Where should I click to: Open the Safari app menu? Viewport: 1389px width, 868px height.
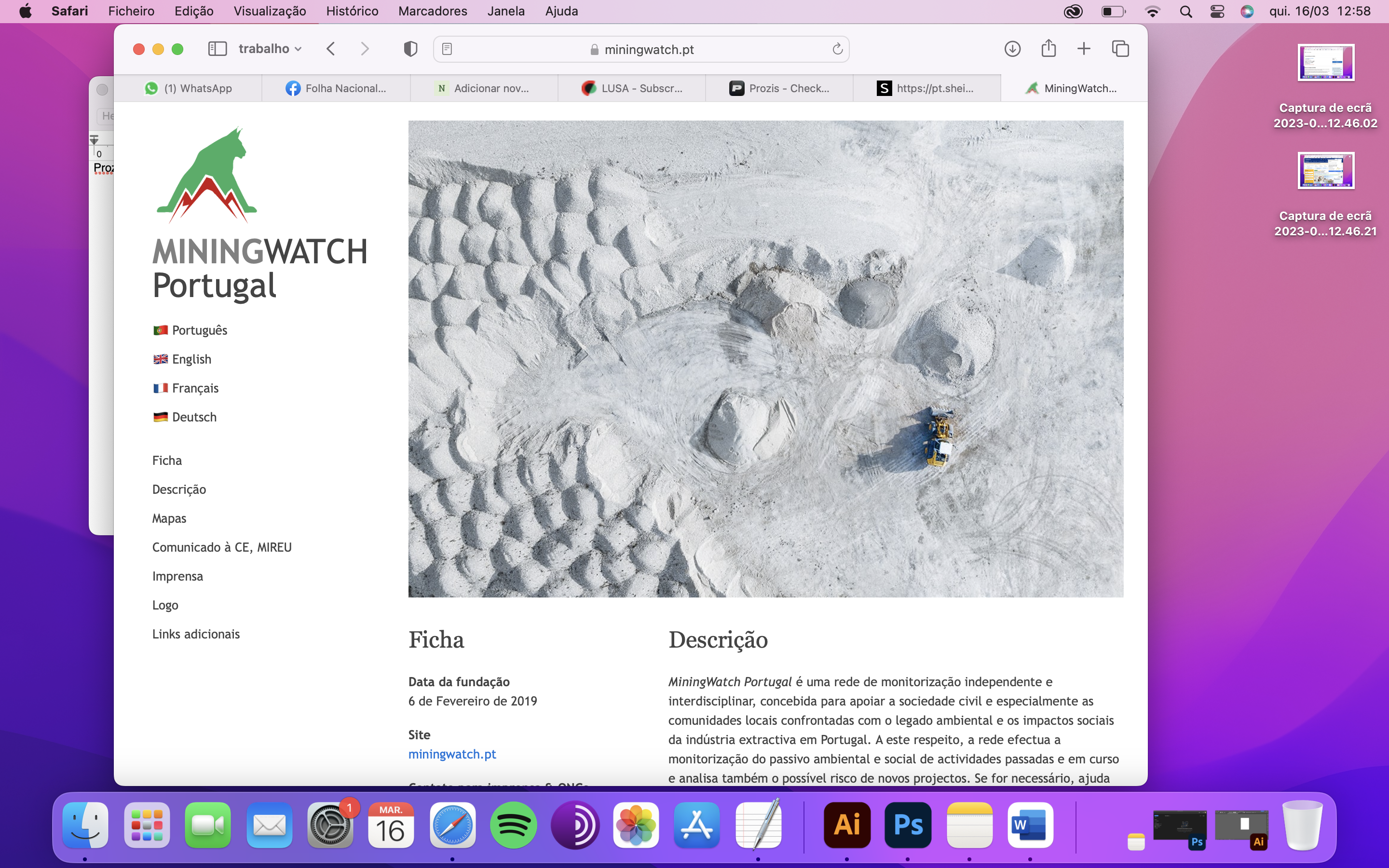coord(69,11)
